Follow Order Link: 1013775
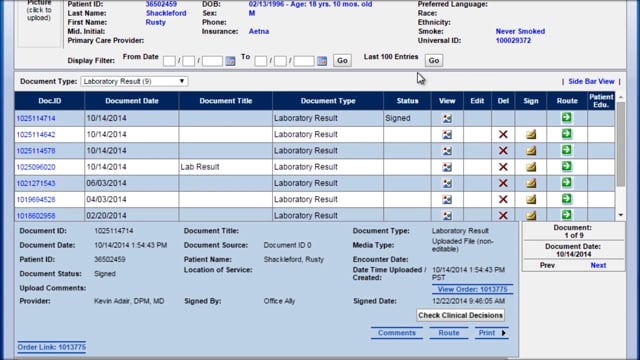The image size is (640, 360). pyautogui.click(x=51, y=347)
